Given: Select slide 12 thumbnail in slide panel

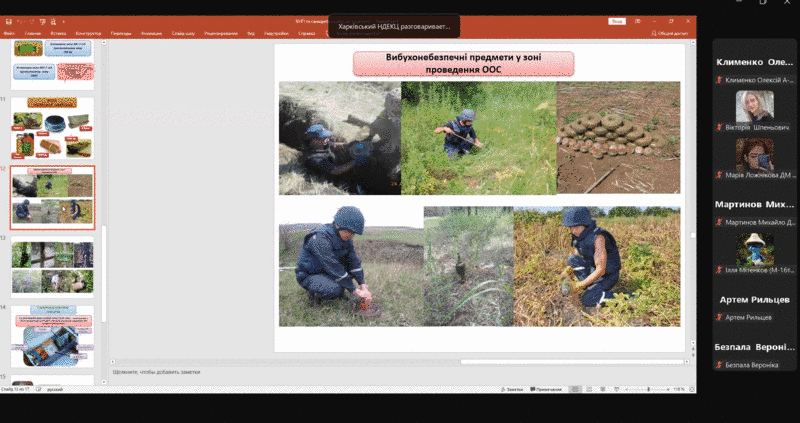Looking at the screenshot, I should [52, 197].
